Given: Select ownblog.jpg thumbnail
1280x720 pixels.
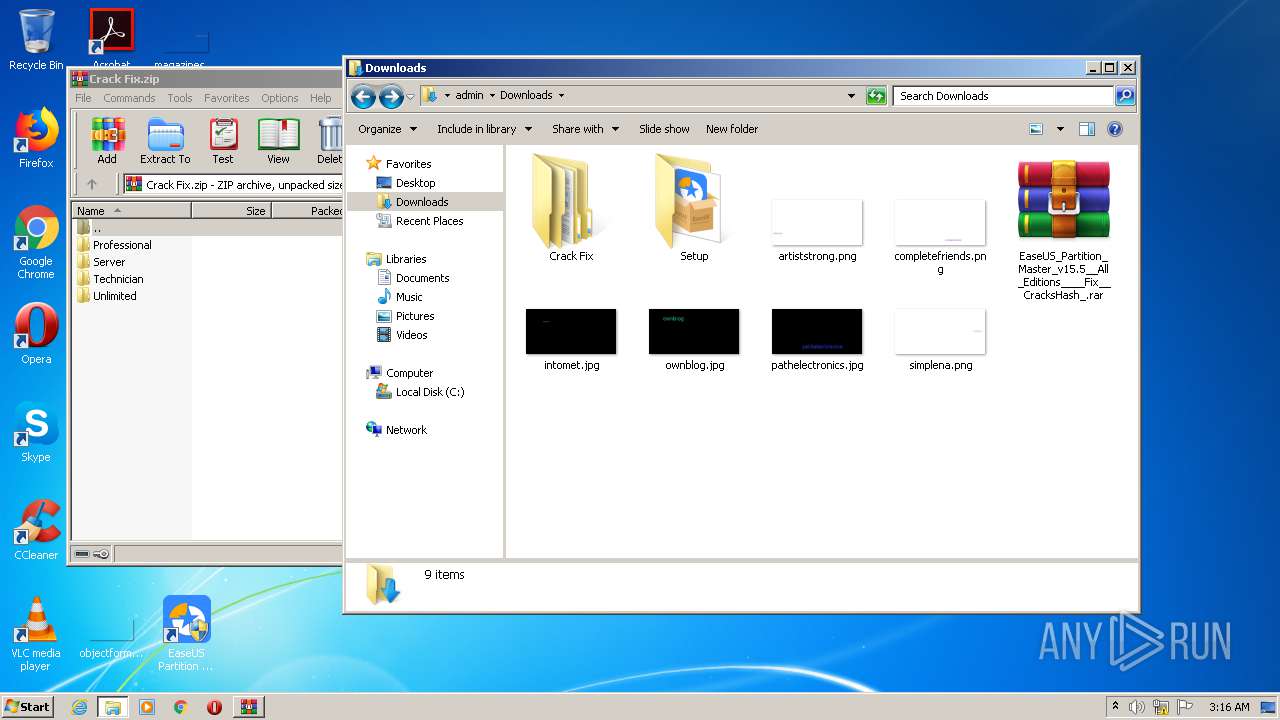Looking at the screenshot, I should (694, 340).
